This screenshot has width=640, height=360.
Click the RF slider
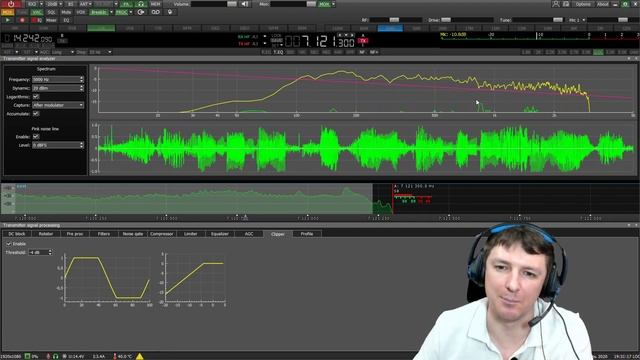pyautogui.click(x=396, y=20)
